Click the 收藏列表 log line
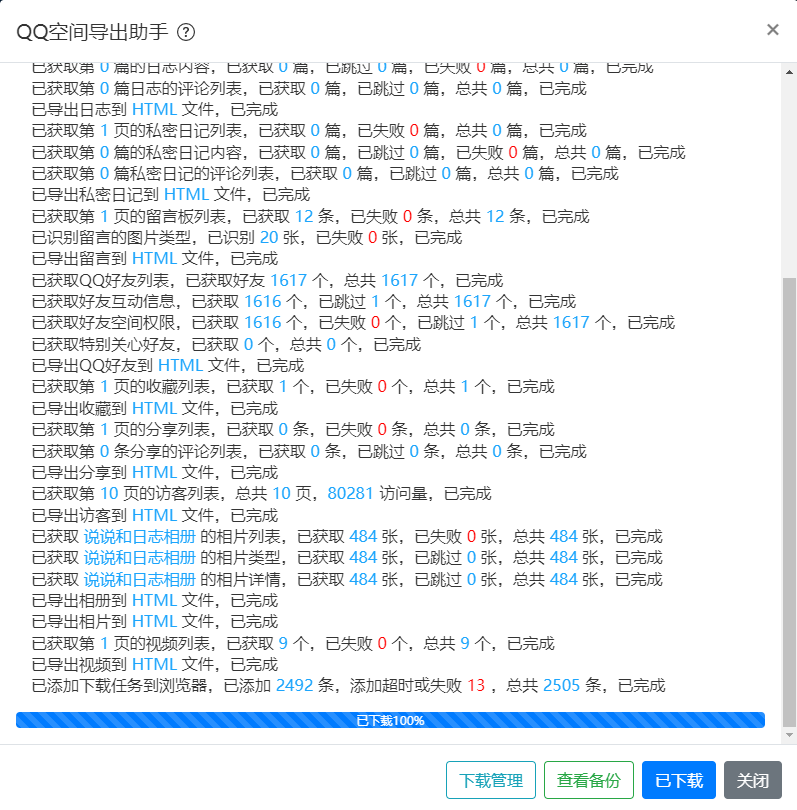797x810 pixels. (293, 387)
